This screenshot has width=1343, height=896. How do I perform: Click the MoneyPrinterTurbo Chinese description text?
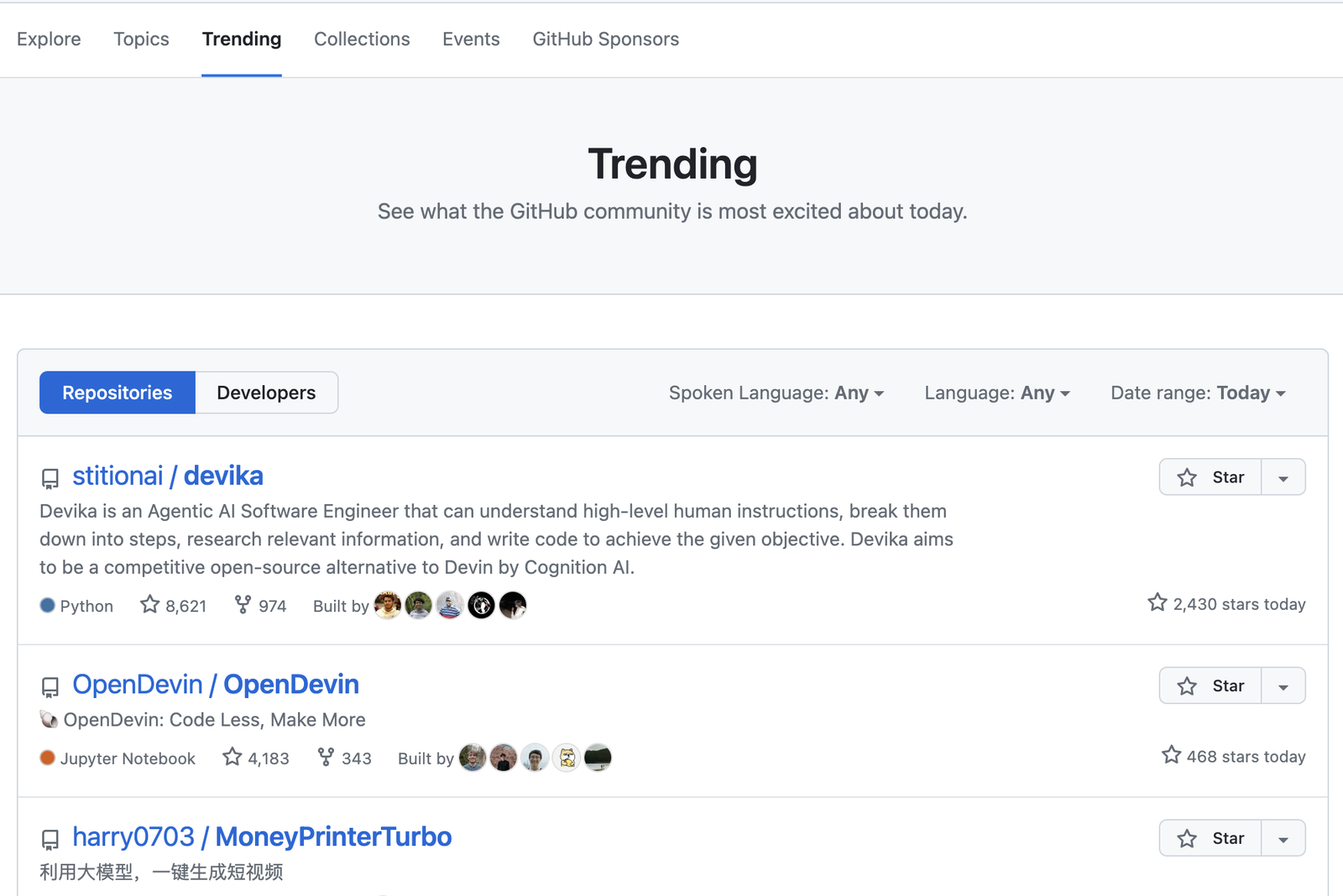pos(161,873)
